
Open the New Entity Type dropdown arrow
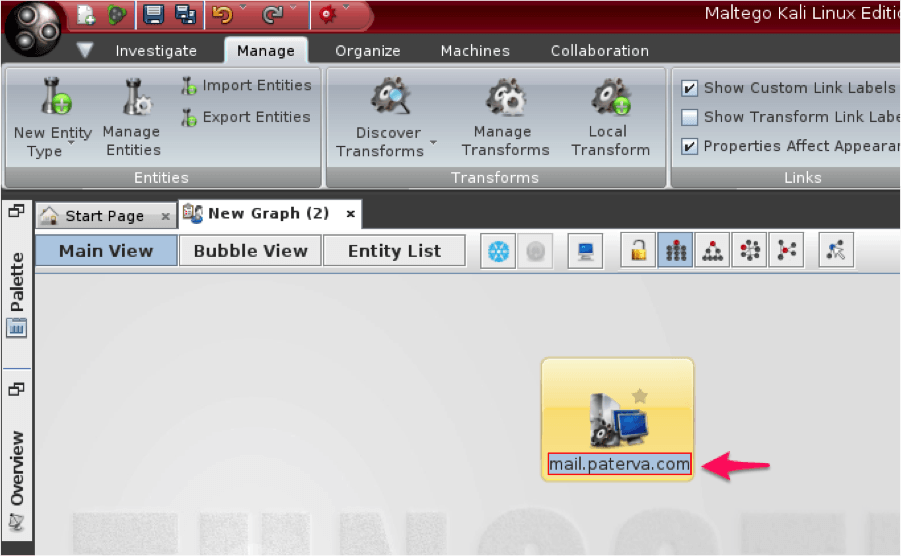(72, 142)
